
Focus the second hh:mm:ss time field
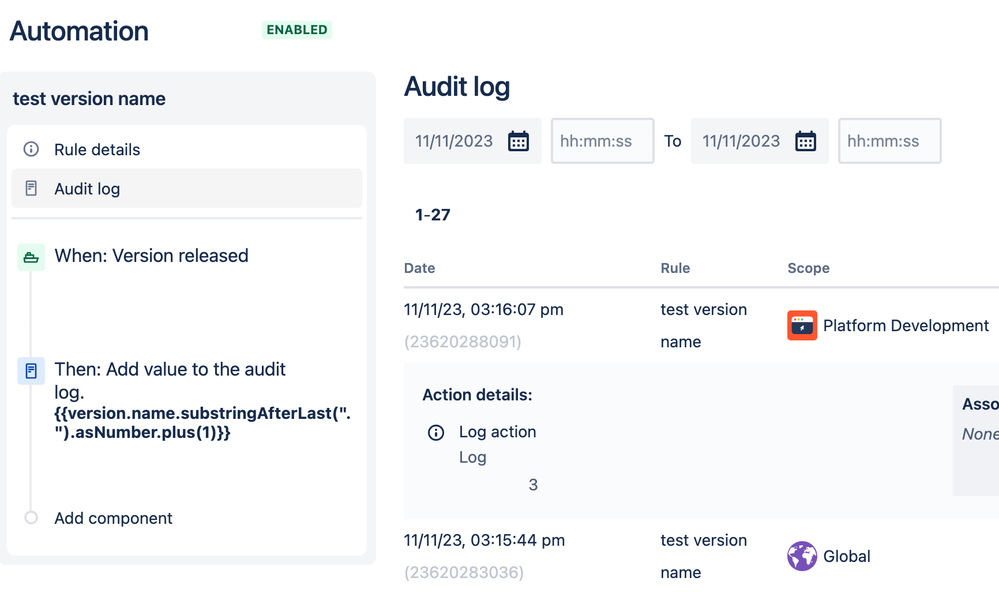click(x=890, y=141)
